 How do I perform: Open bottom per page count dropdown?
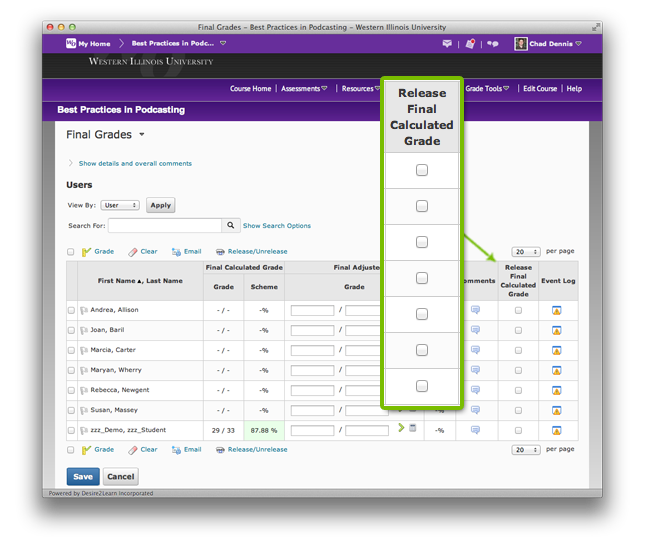(526, 450)
